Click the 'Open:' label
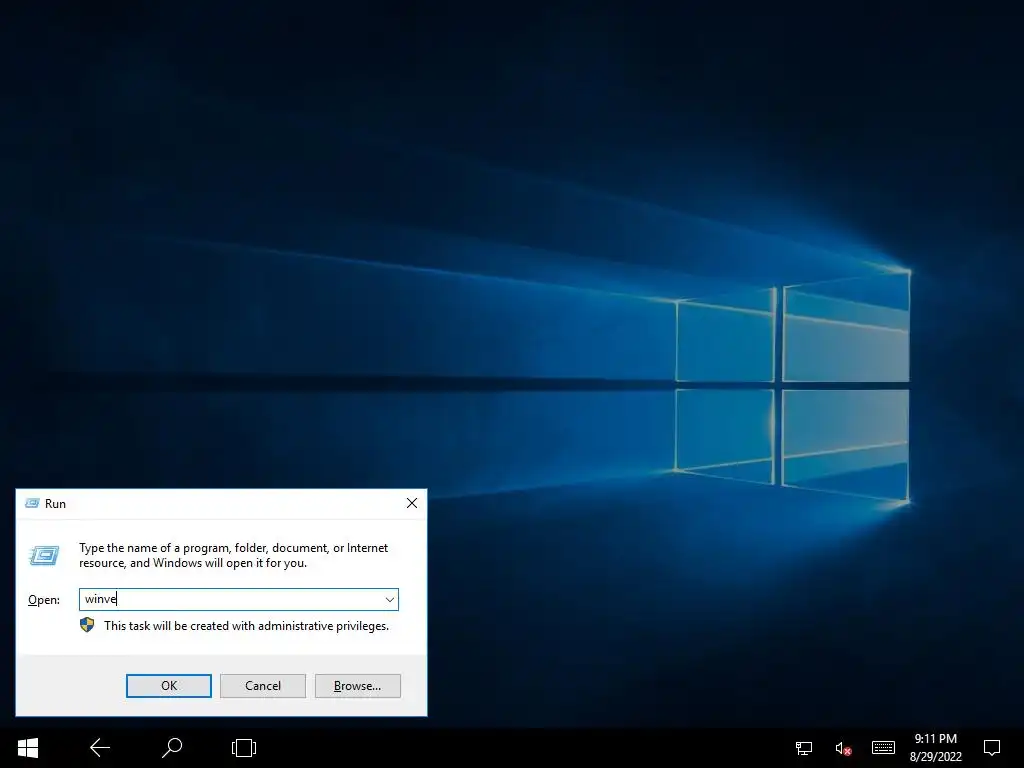 [x=44, y=600]
